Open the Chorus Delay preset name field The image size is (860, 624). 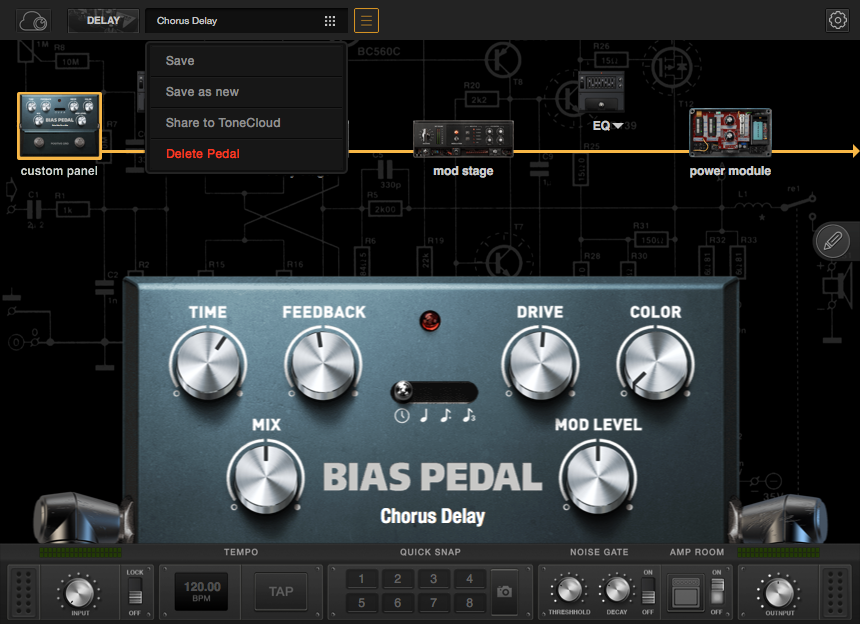pyautogui.click(x=246, y=21)
